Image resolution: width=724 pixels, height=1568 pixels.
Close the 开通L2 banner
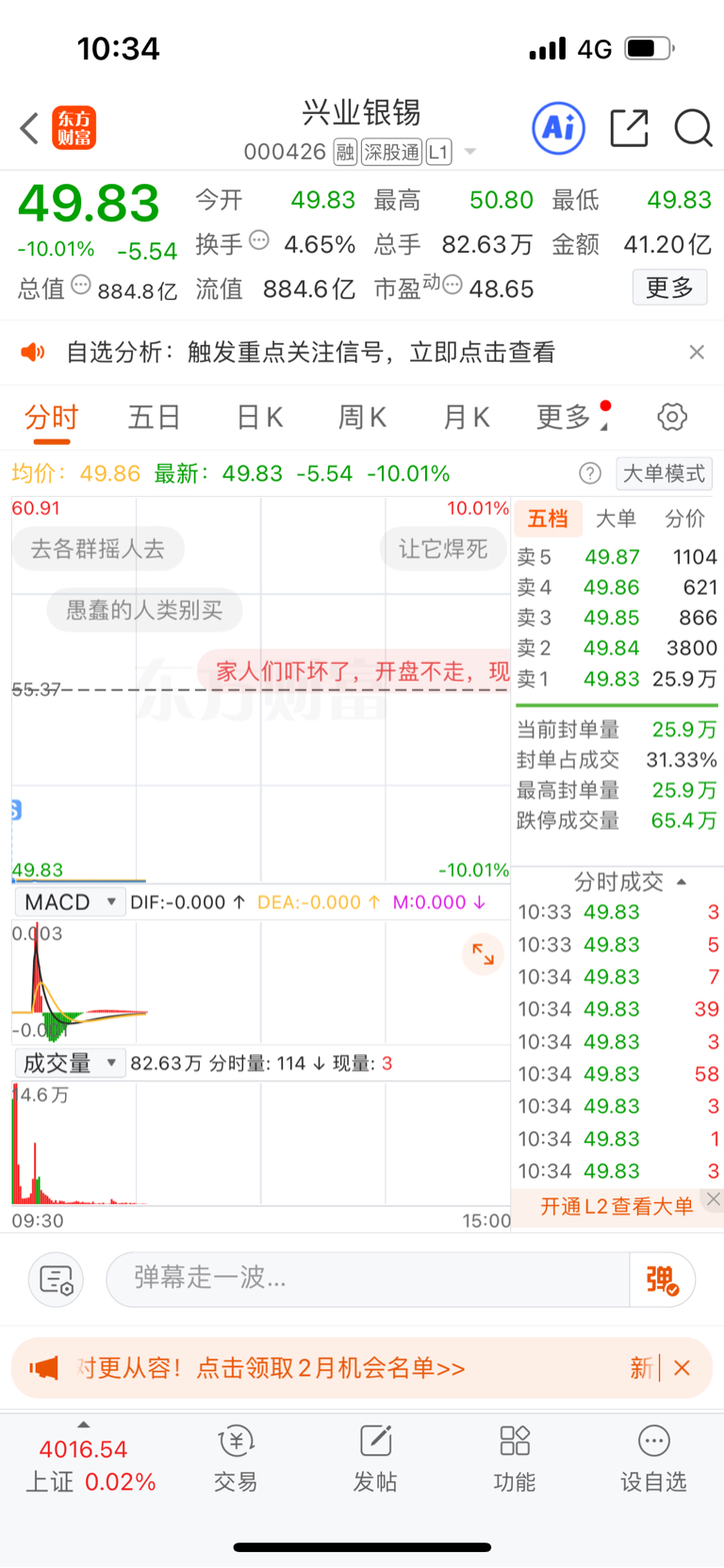coord(714,1199)
